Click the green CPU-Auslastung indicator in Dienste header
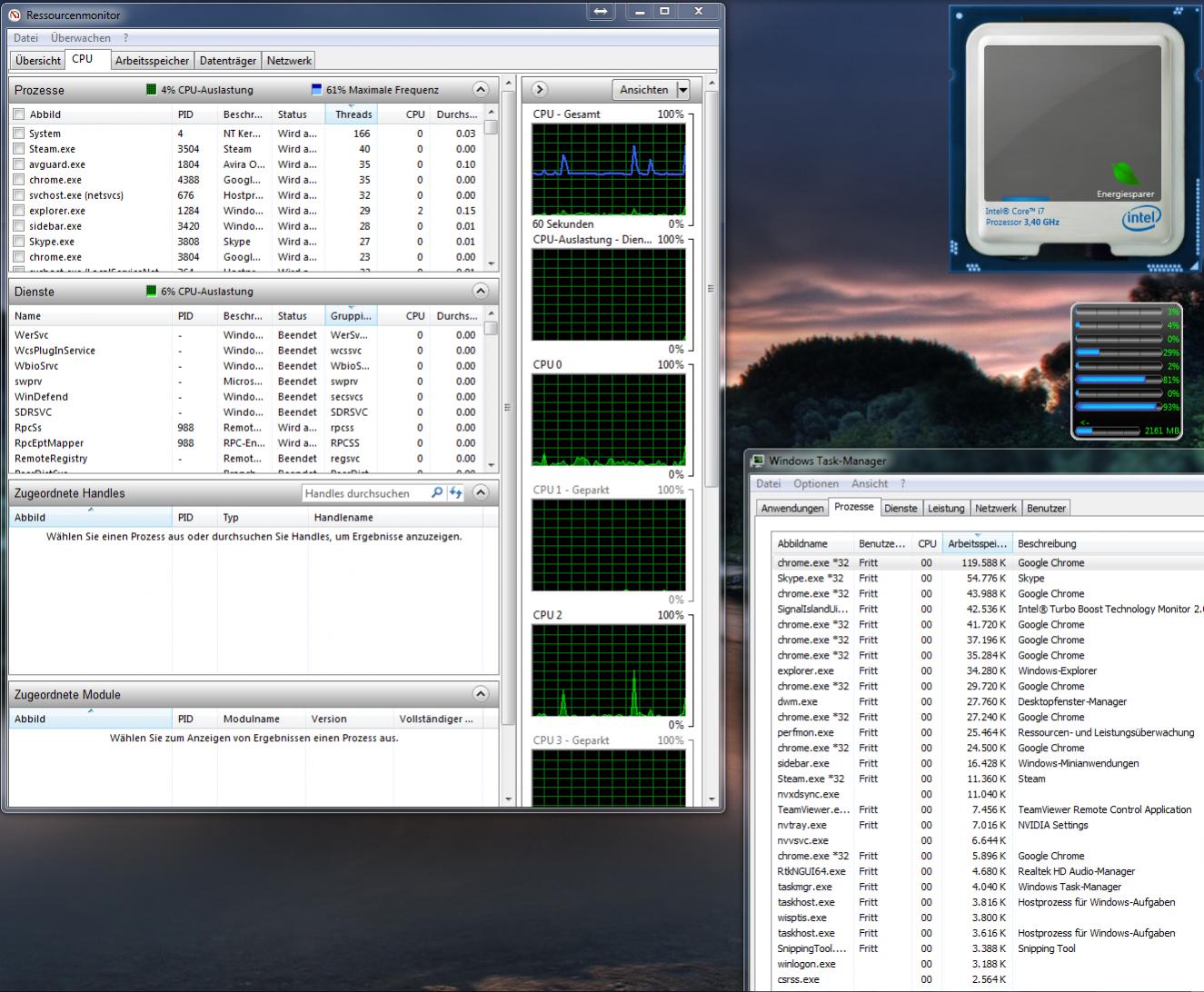The image size is (1204, 992). 151,292
